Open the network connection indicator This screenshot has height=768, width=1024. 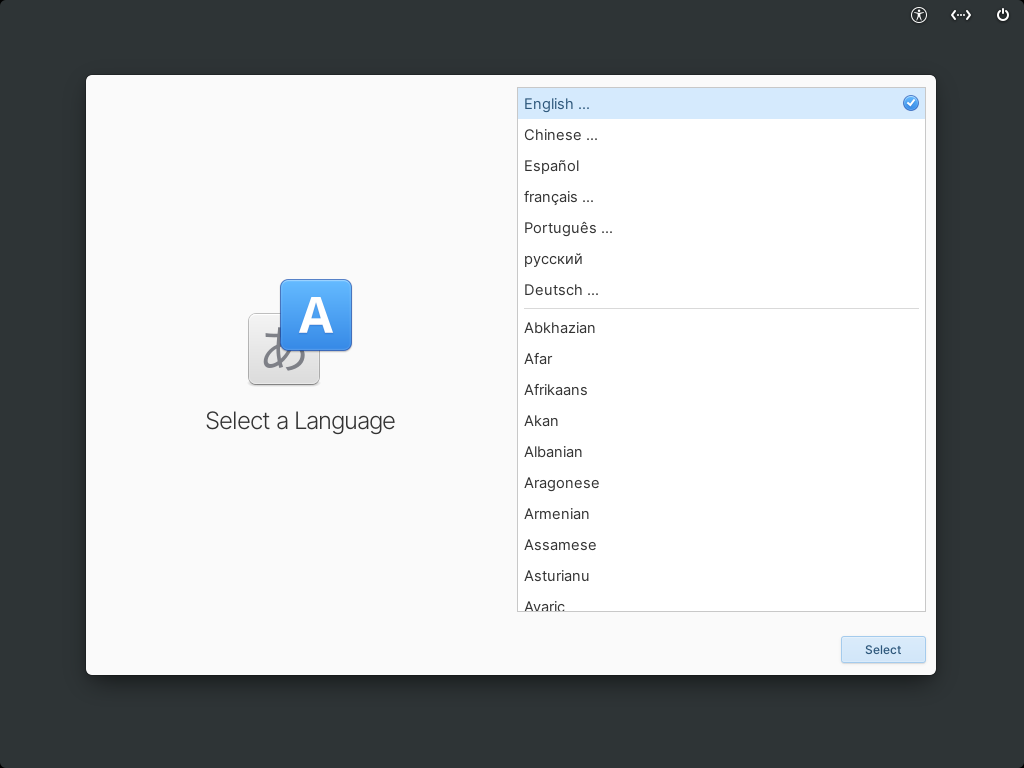click(961, 15)
